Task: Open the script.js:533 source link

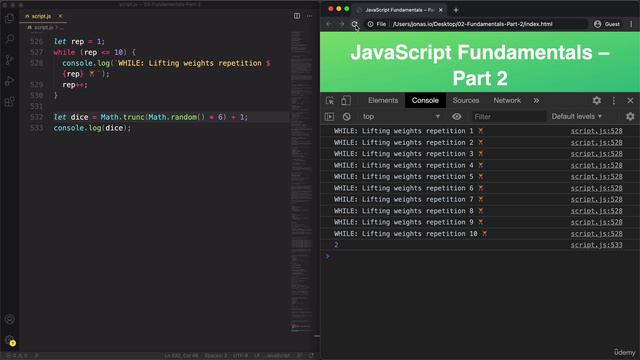Action: [x=596, y=245]
